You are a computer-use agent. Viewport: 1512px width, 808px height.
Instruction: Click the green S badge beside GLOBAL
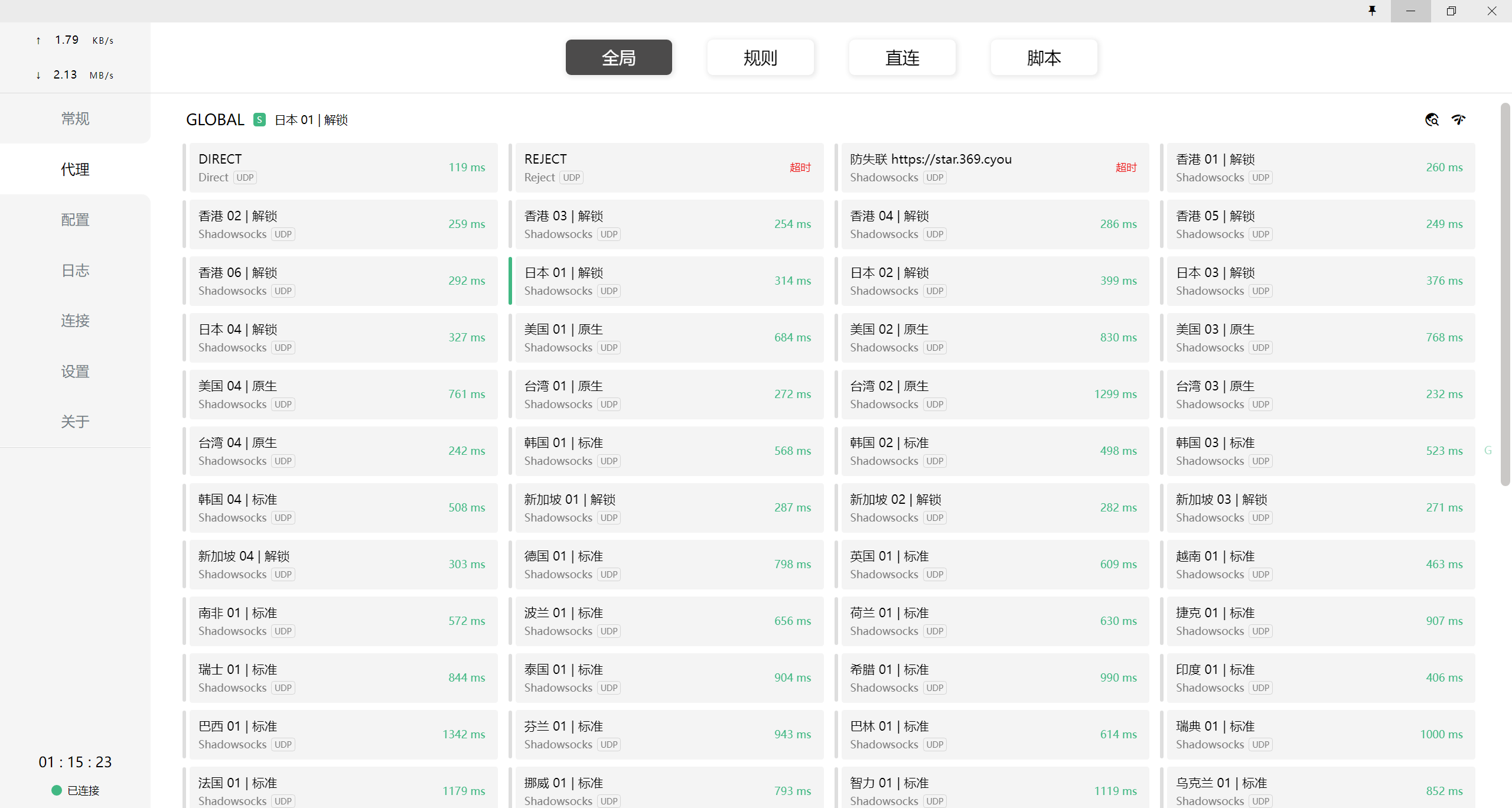pyautogui.click(x=259, y=120)
